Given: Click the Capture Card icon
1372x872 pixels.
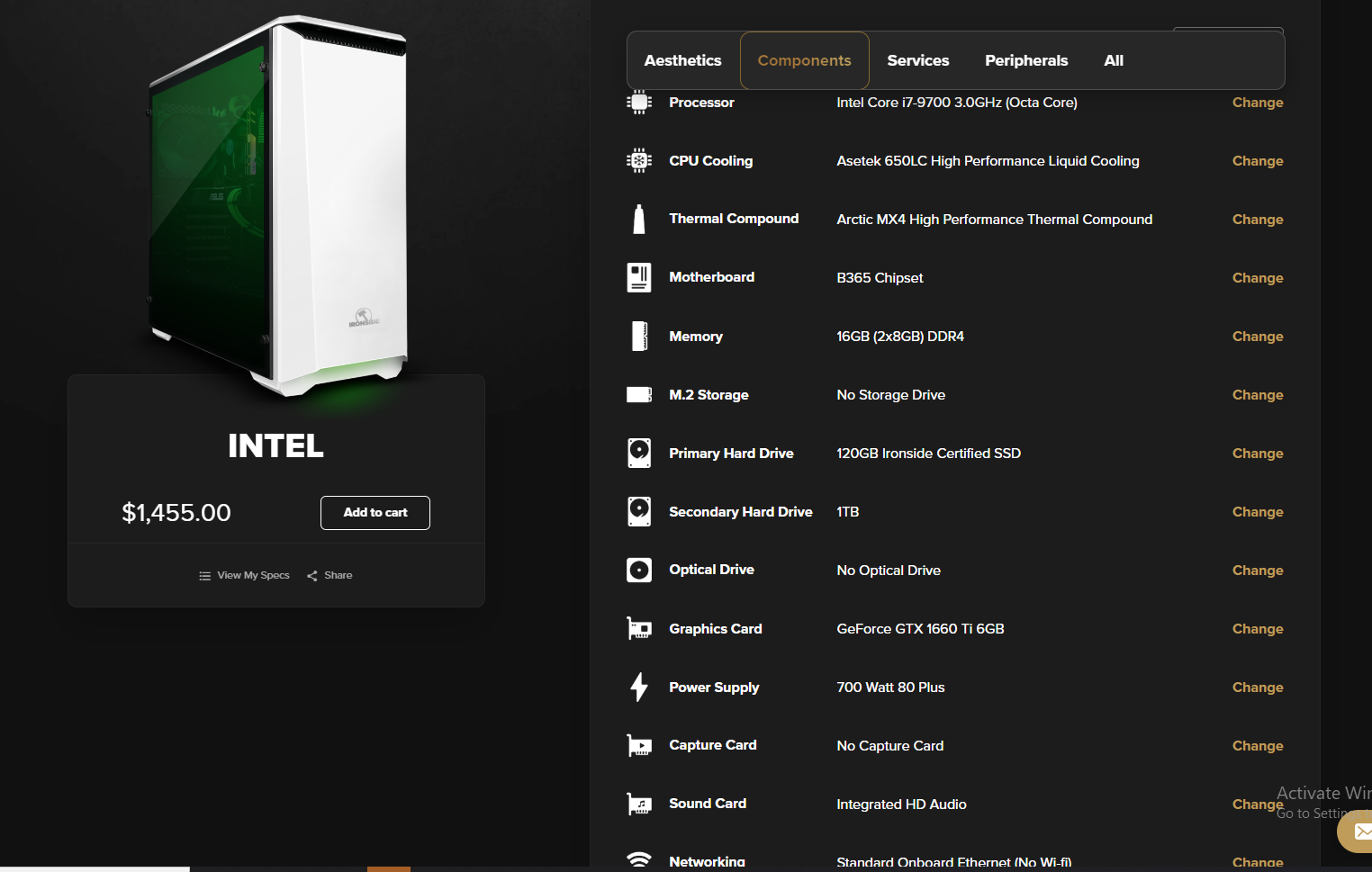Looking at the screenshot, I should point(639,745).
